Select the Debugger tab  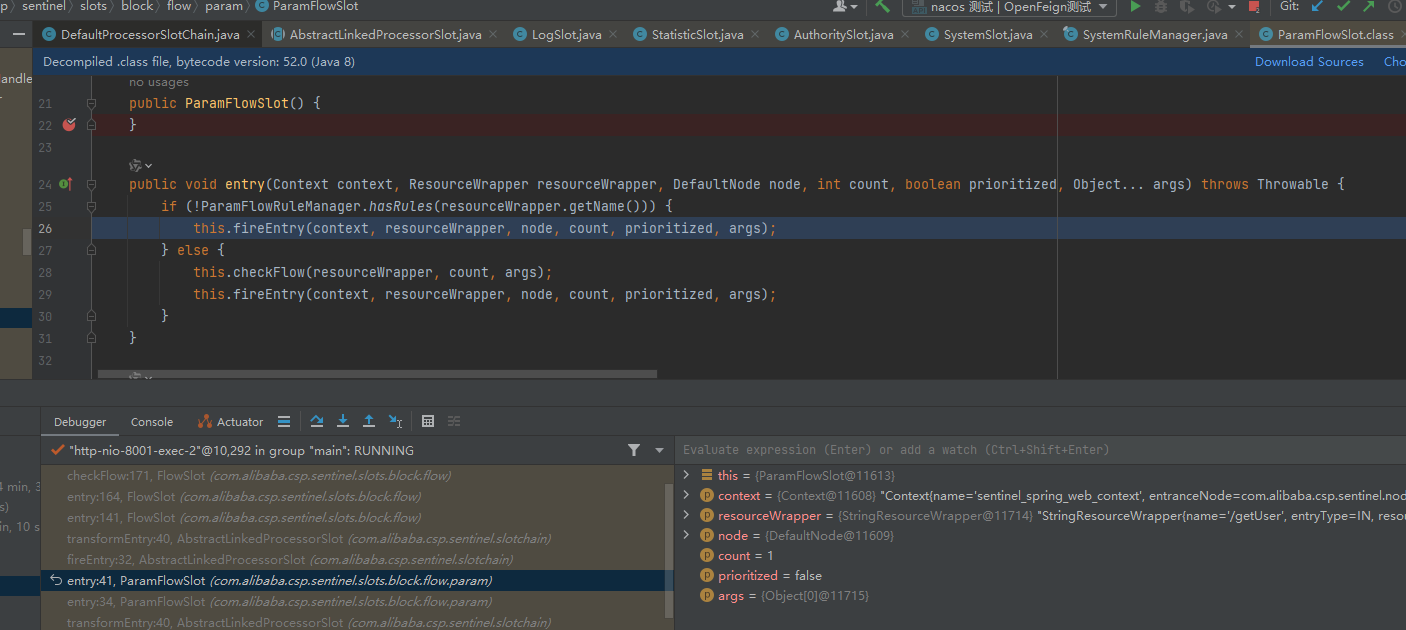tap(80, 422)
